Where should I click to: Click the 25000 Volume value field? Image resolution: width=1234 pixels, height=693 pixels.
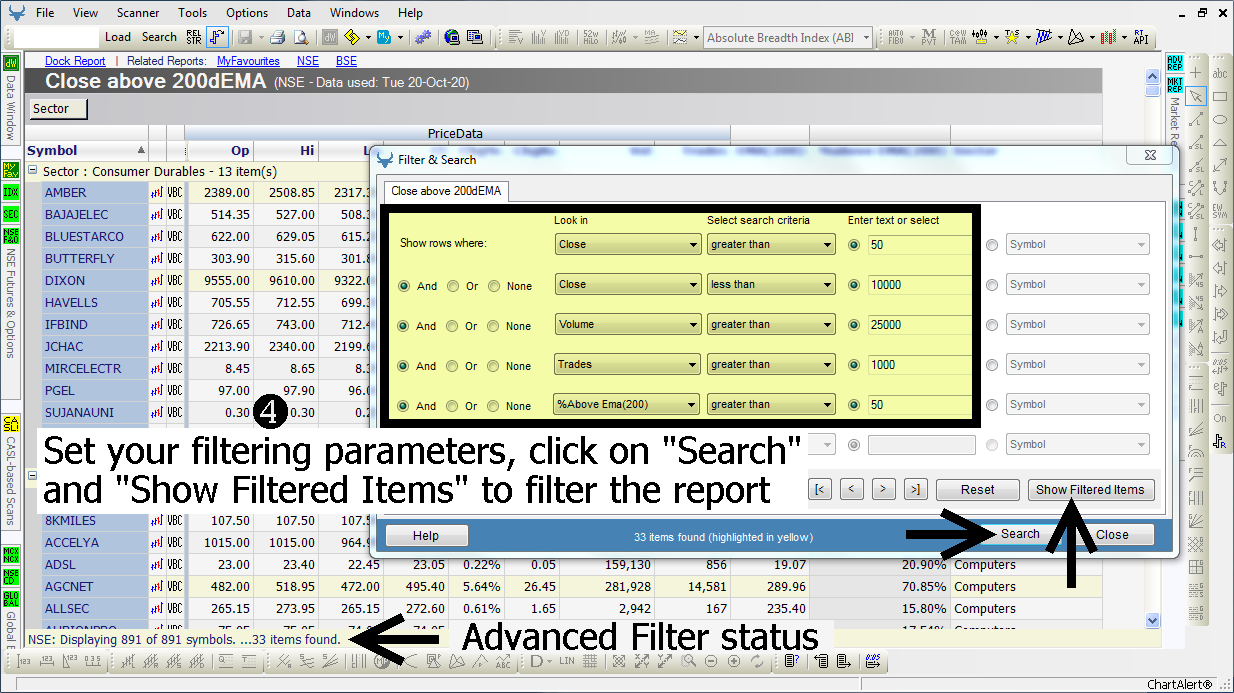click(x=918, y=324)
